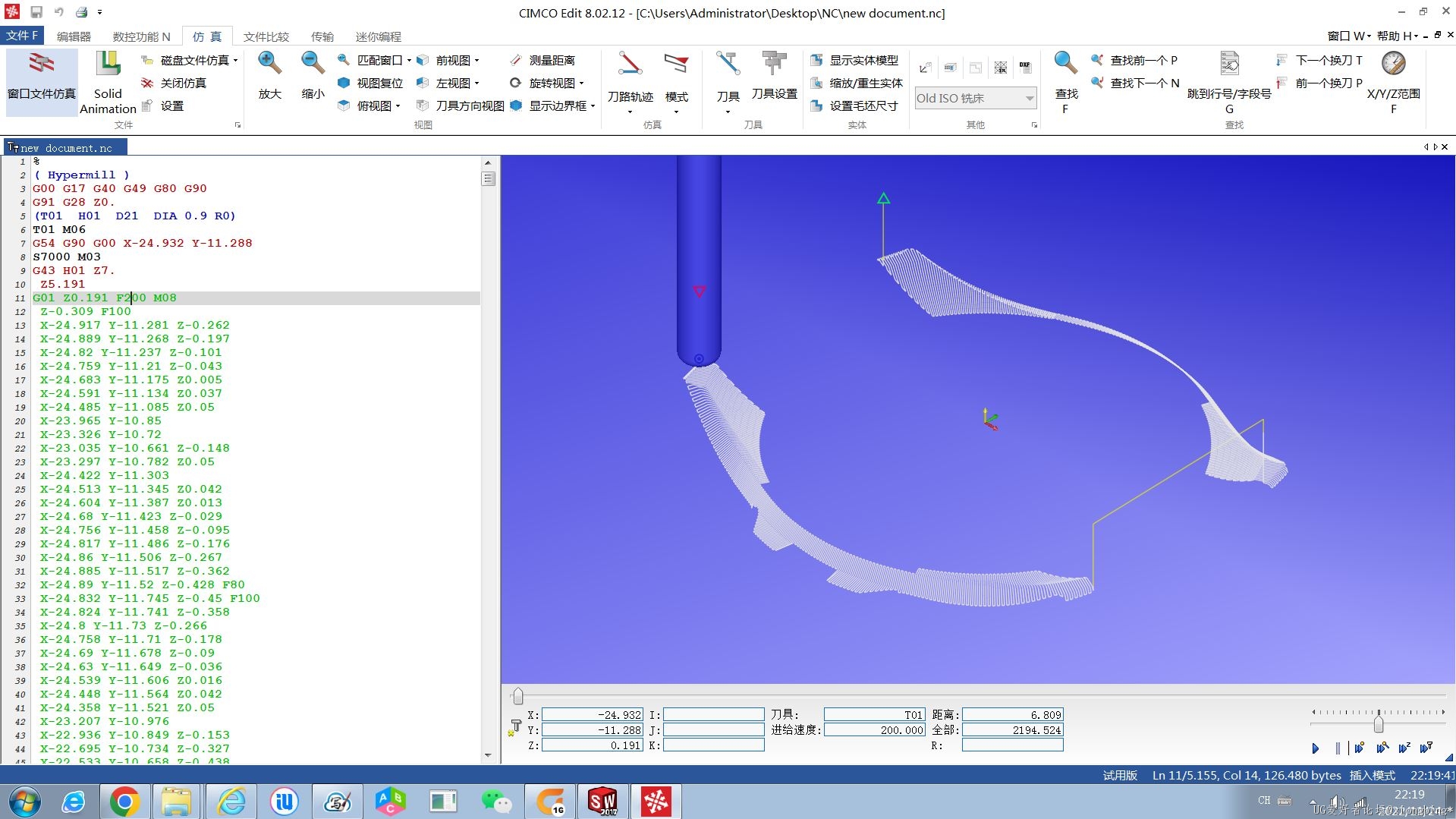Viewport: 1456px width, 819px height.
Task: Click the 查找 find magnifier
Action: [x=1065, y=82]
